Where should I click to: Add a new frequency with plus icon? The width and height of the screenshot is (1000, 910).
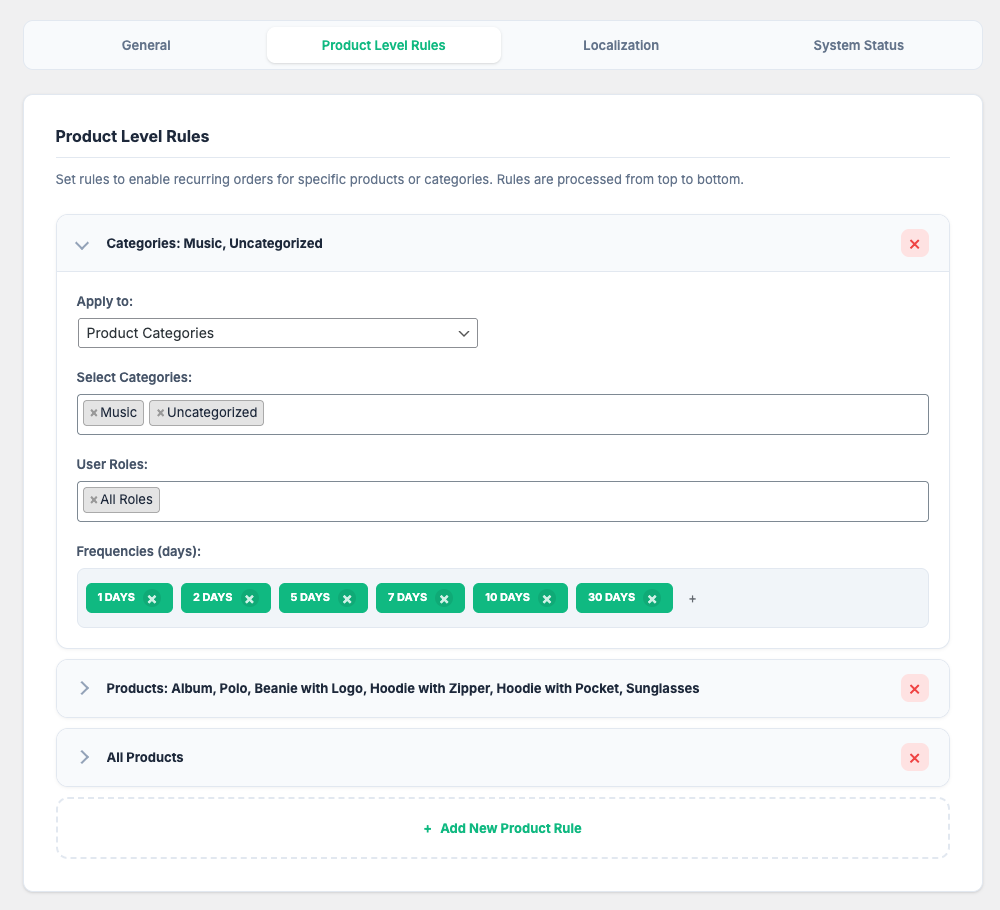point(692,599)
